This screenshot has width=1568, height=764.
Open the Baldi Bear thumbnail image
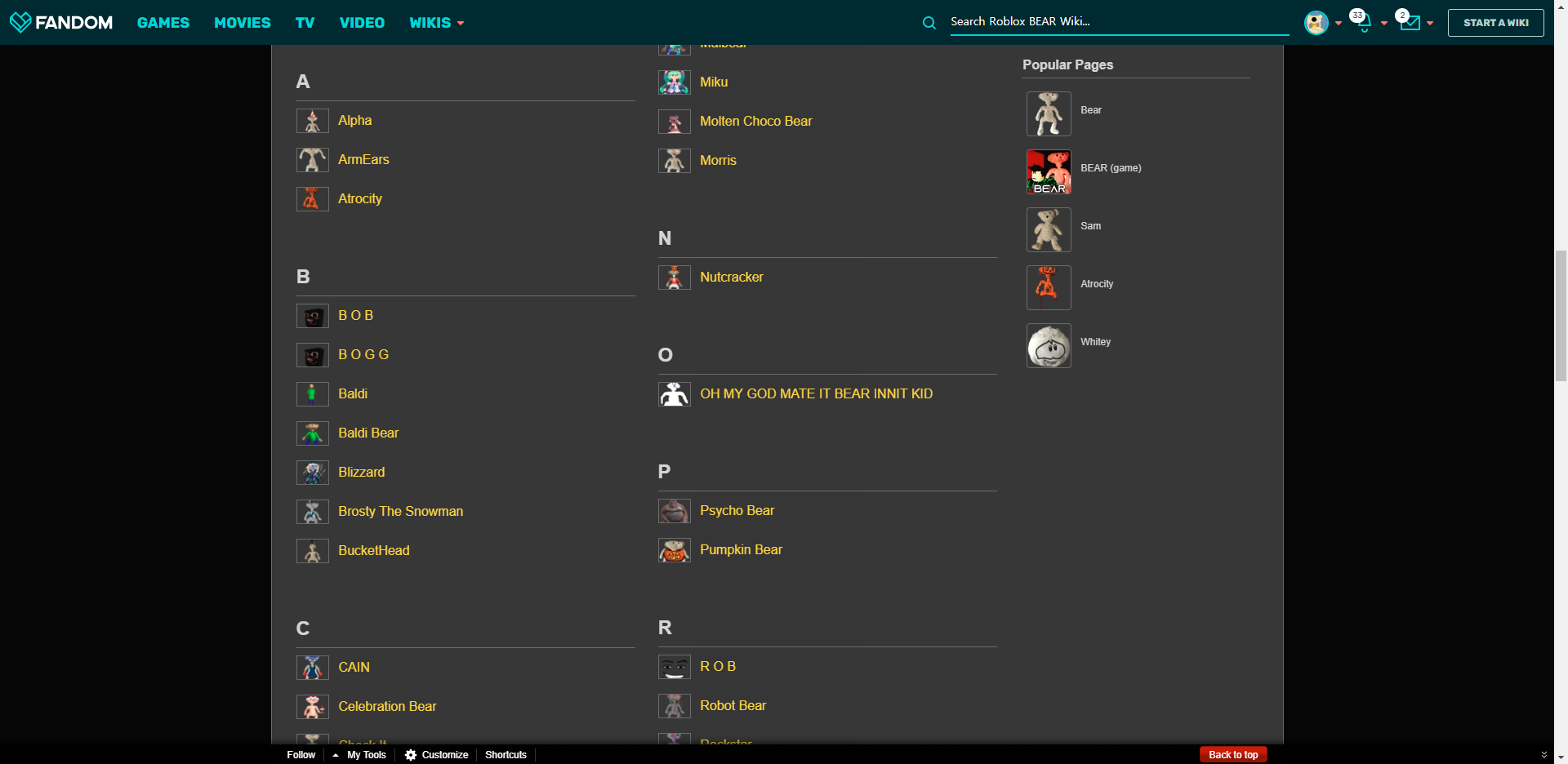point(313,433)
